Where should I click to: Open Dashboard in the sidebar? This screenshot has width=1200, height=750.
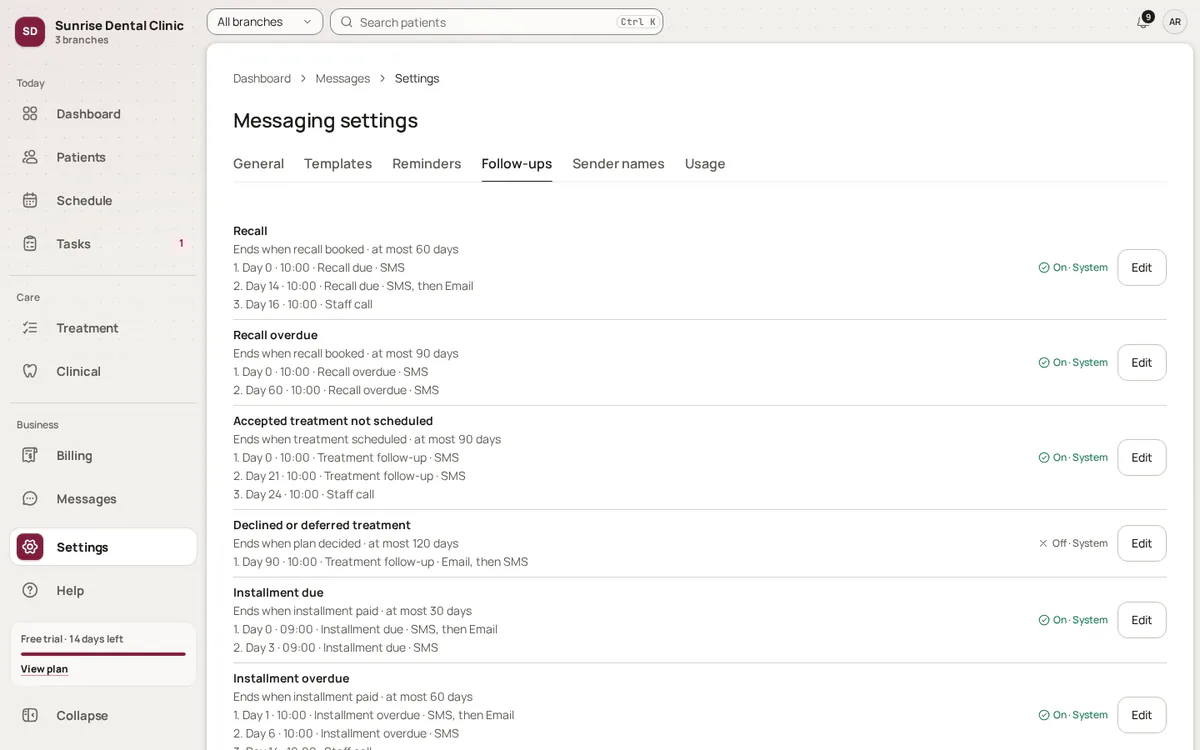[x=103, y=114]
